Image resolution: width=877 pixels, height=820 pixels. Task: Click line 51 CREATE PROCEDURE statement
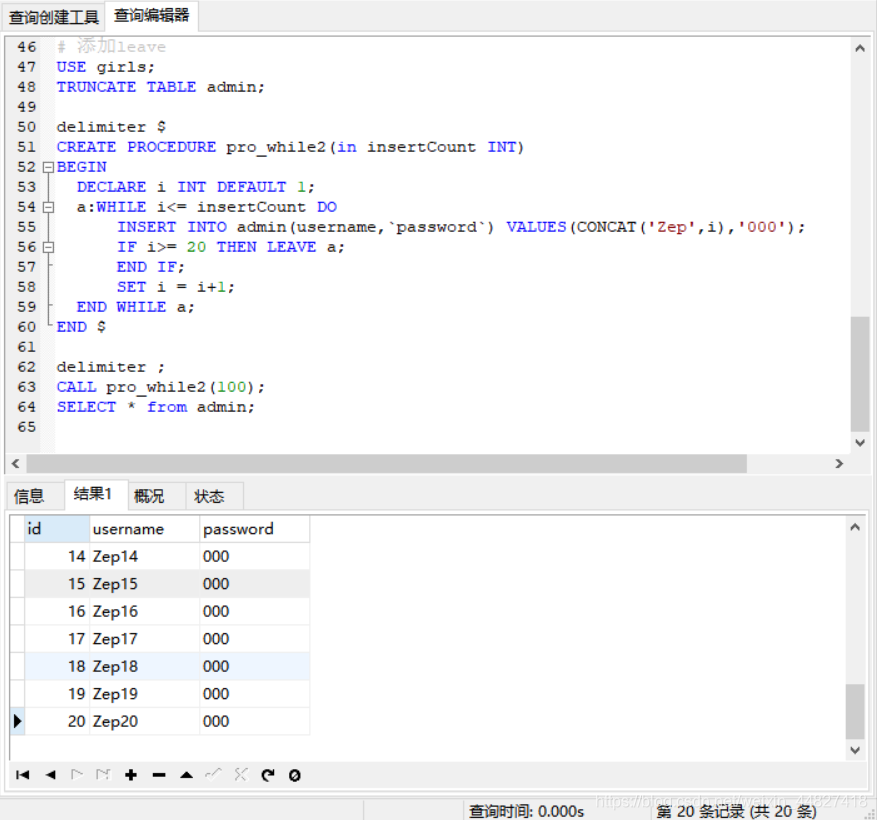point(290,147)
